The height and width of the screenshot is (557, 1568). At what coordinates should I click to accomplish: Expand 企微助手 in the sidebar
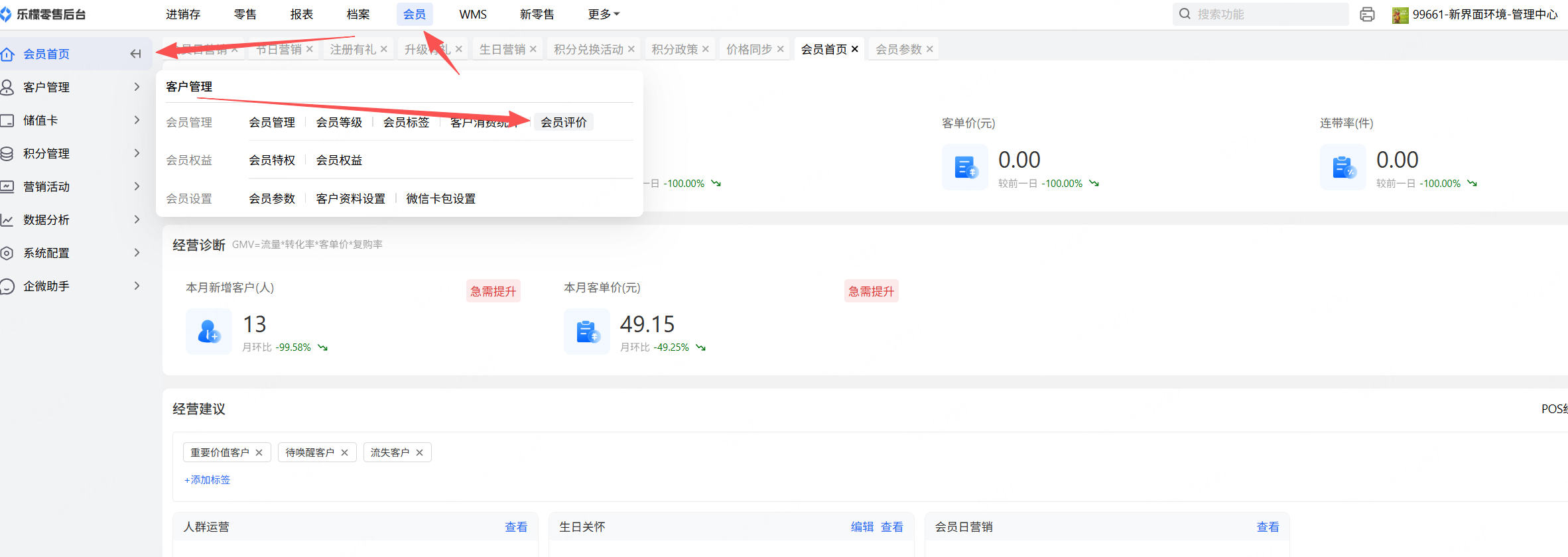(x=137, y=286)
